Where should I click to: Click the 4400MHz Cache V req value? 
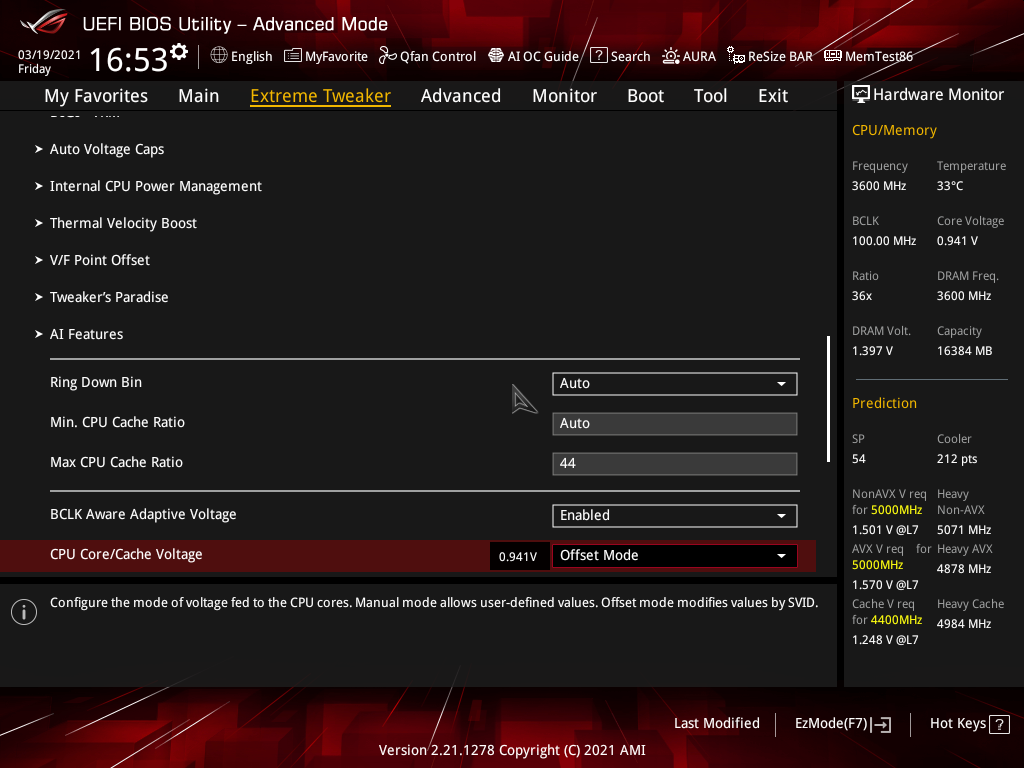pos(897,620)
